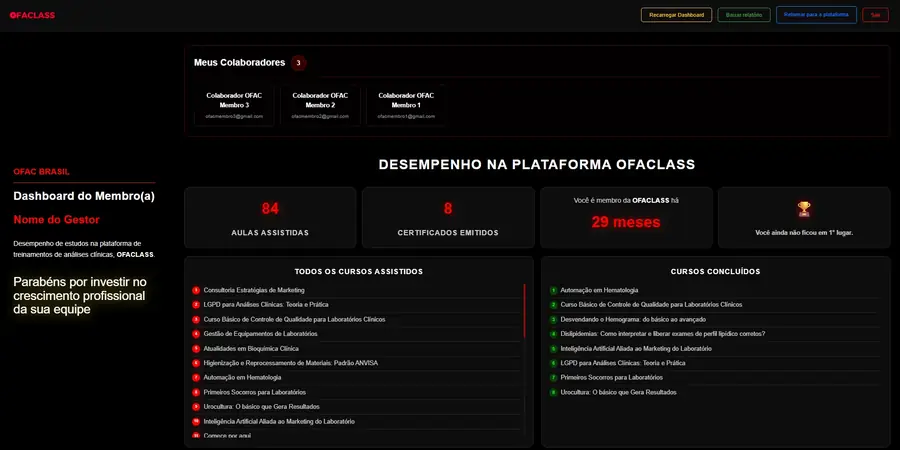Click green badge beside Urocultura completed
Viewport: 900px width, 450px height.
pos(553,393)
